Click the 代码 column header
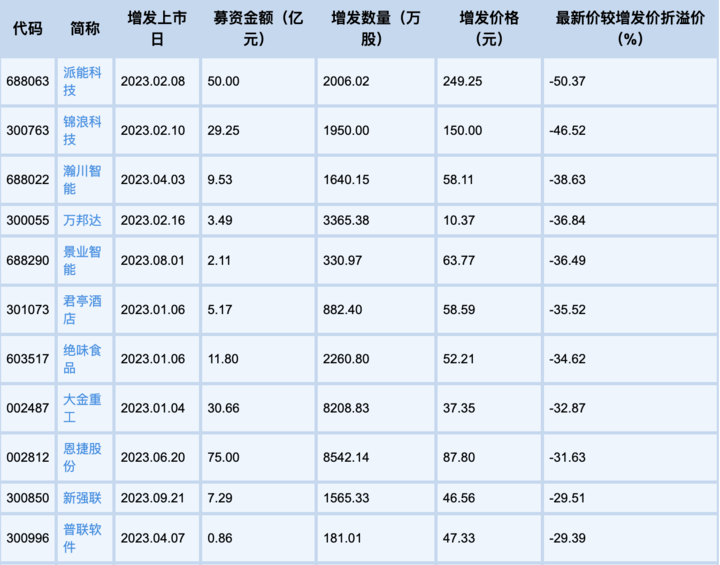This screenshot has height=565, width=720. [28, 28]
